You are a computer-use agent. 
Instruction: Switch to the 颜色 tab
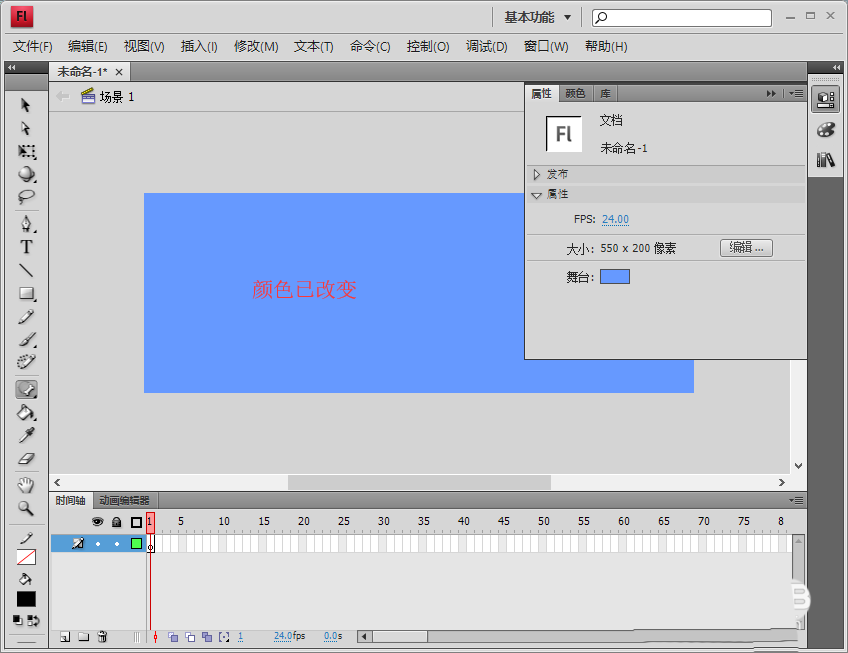coord(575,94)
